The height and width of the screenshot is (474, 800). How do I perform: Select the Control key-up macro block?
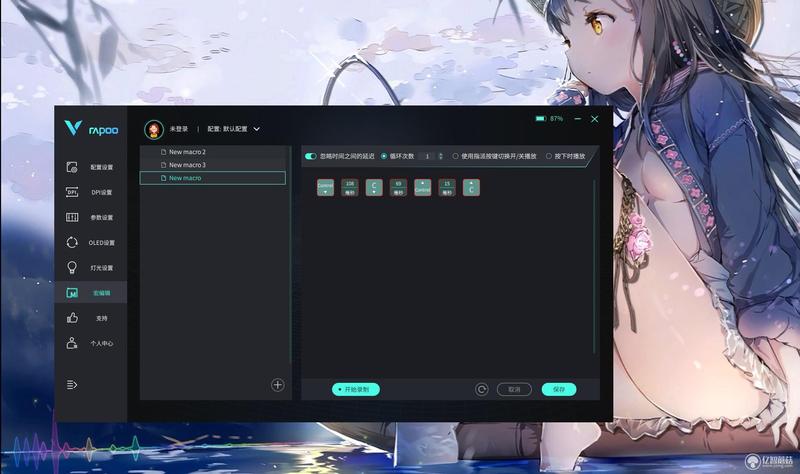[422, 187]
